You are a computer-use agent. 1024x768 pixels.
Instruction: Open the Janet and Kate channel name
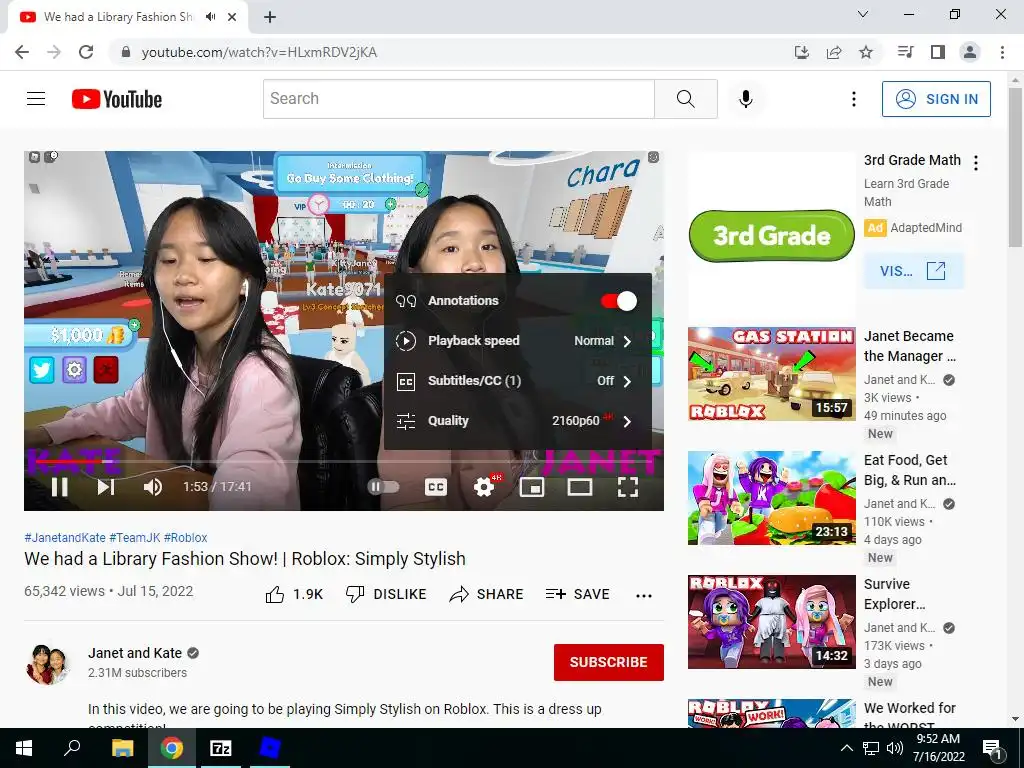[135, 653]
